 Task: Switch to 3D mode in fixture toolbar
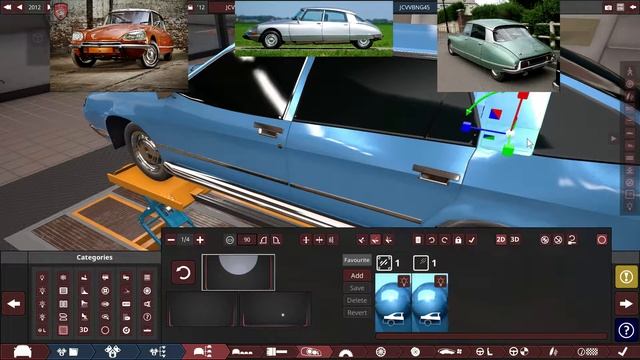coord(515,240)
